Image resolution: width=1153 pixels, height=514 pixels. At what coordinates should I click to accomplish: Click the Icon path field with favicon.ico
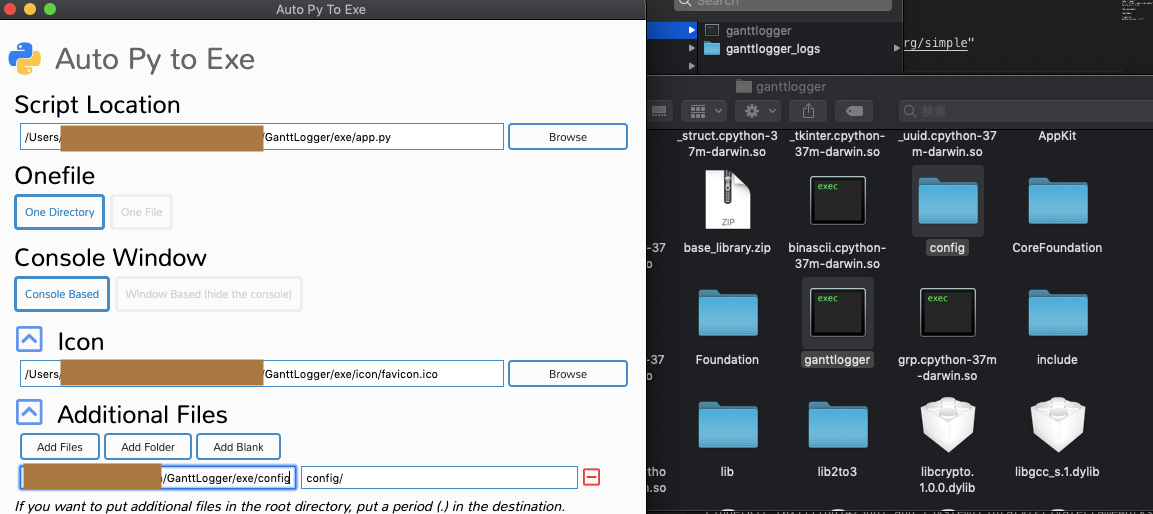click(x=262, y=374)
